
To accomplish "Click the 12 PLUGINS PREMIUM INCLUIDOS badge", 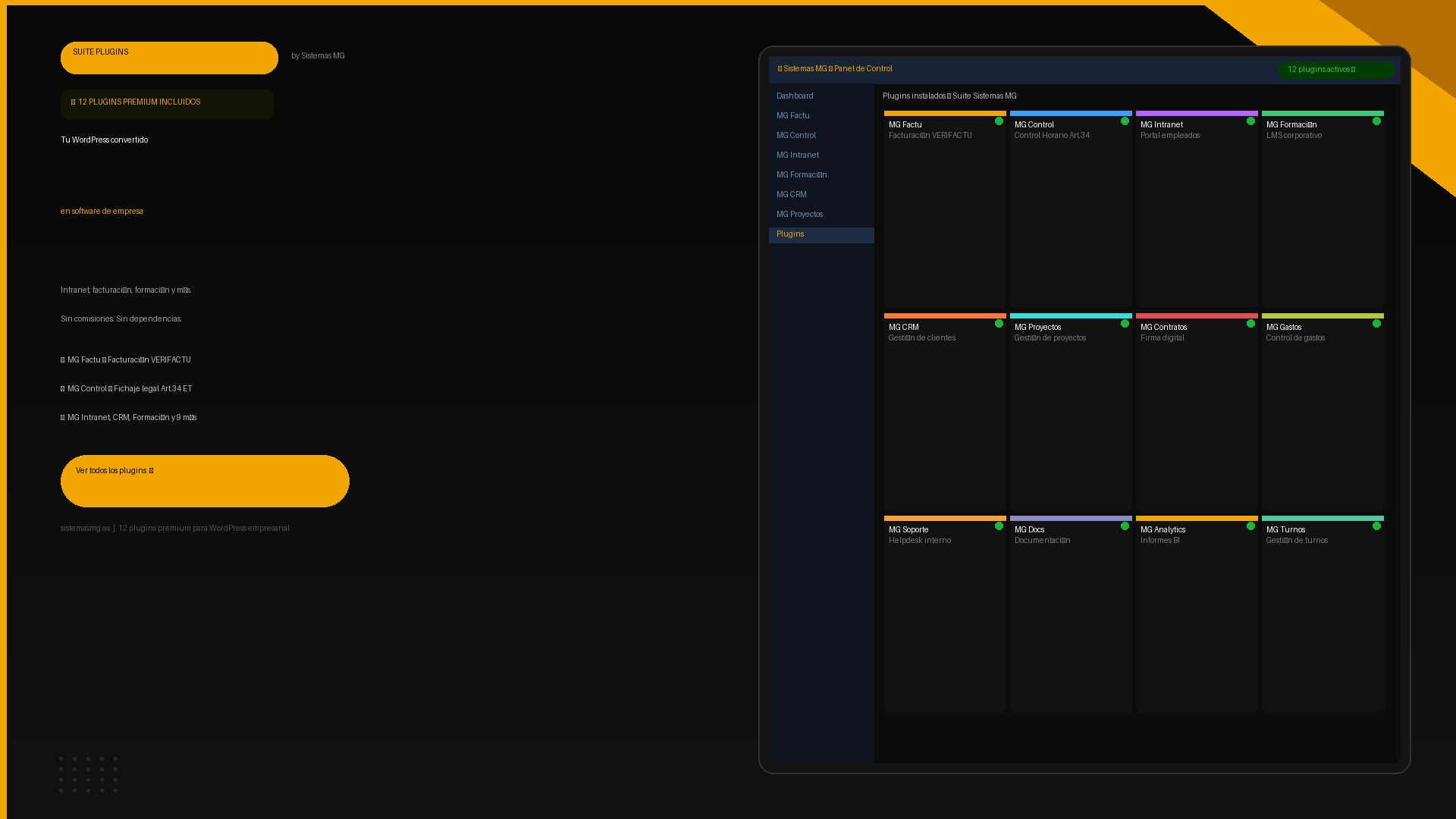I will coord(167,104).
